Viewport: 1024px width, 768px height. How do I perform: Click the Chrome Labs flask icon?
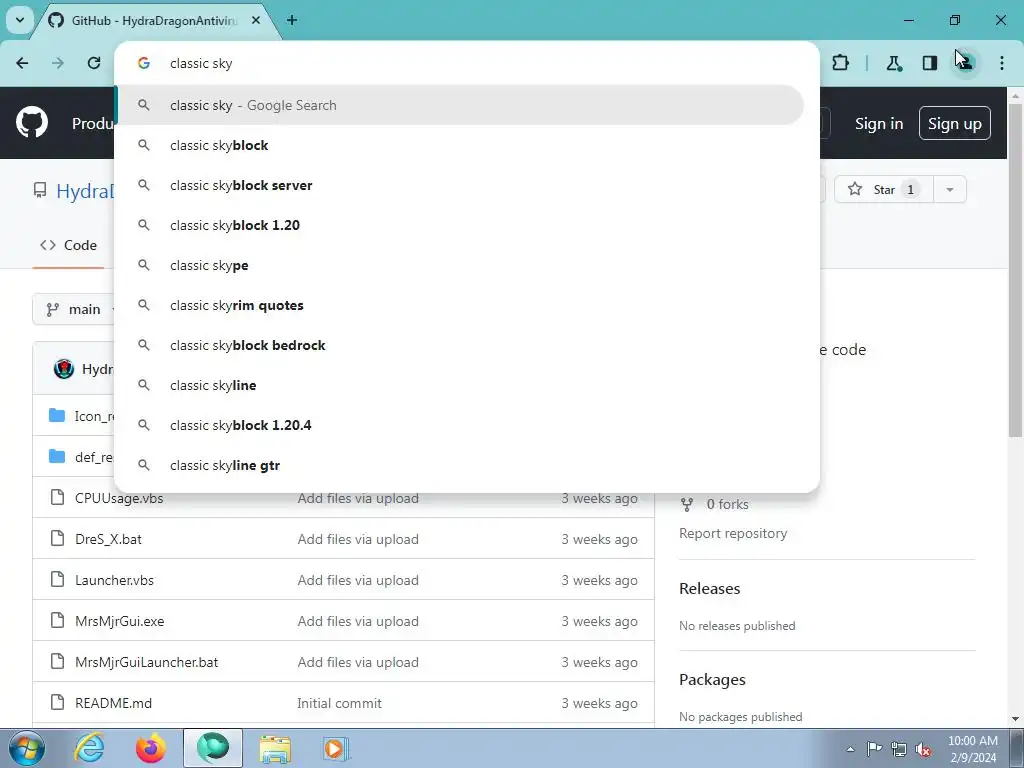(x=893, y=63)
